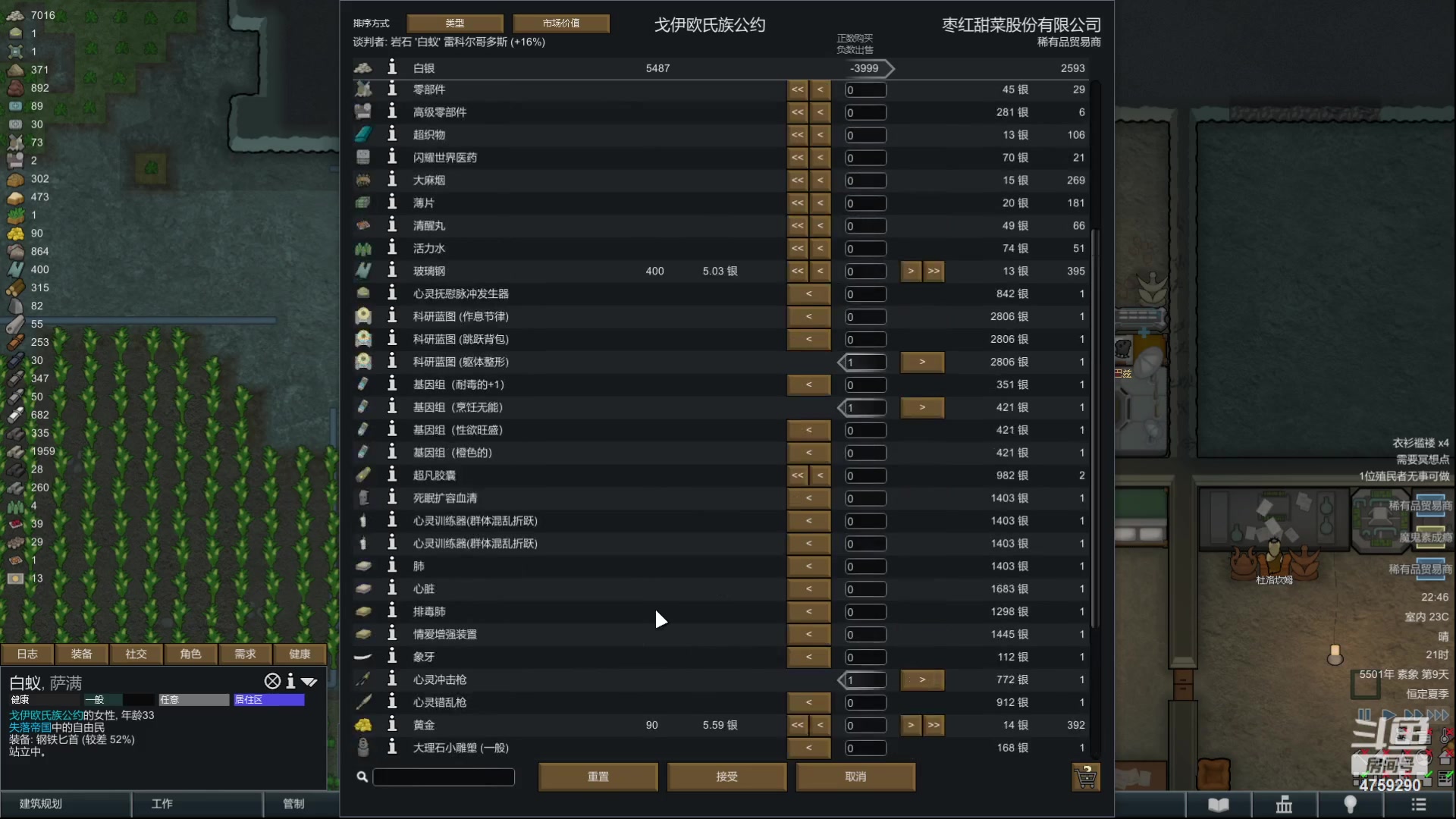Screen dimensions: 1456x819
Task: Buy 心脏 with < button
Action: tap(809, 588)
